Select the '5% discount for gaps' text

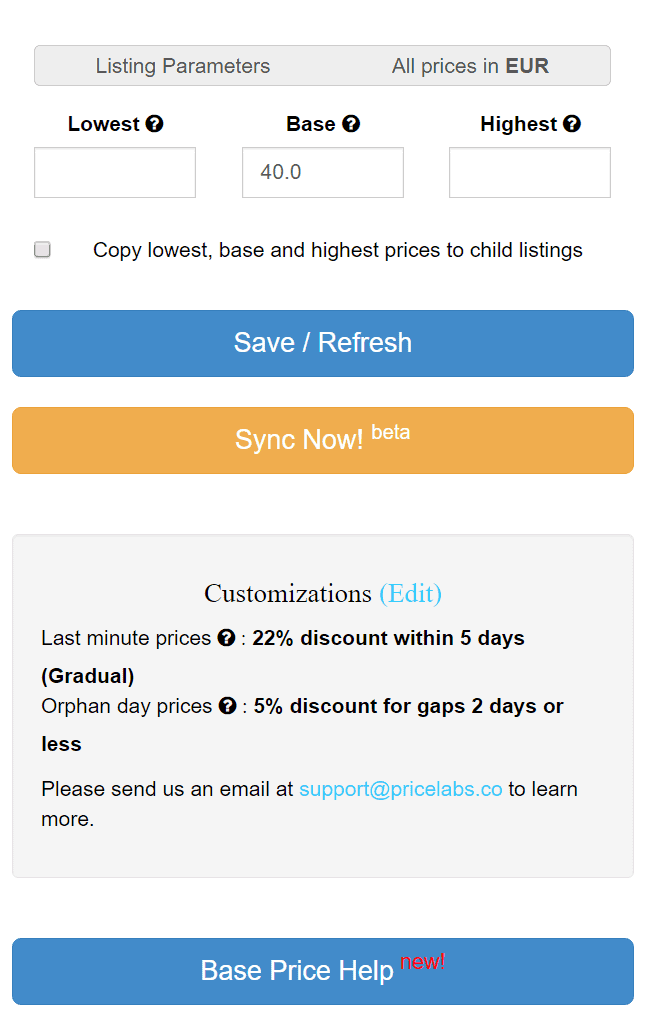click(359, 706)
